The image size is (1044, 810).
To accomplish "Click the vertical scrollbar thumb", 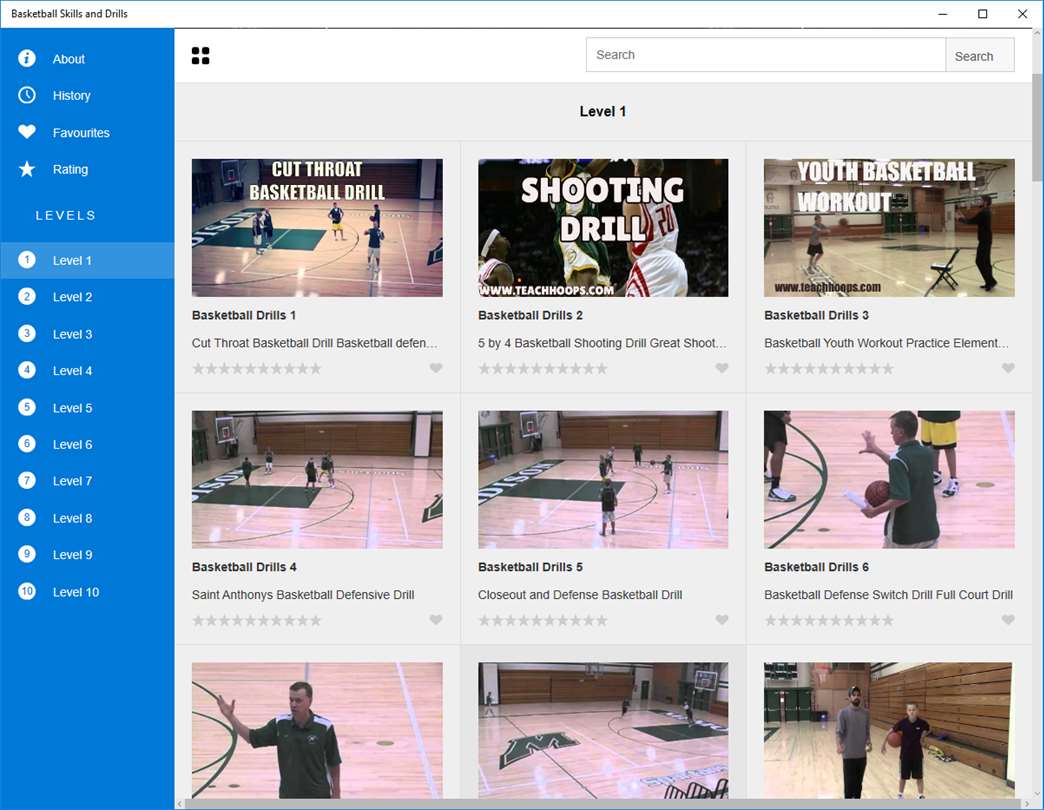I will [x=1037, y=128].
